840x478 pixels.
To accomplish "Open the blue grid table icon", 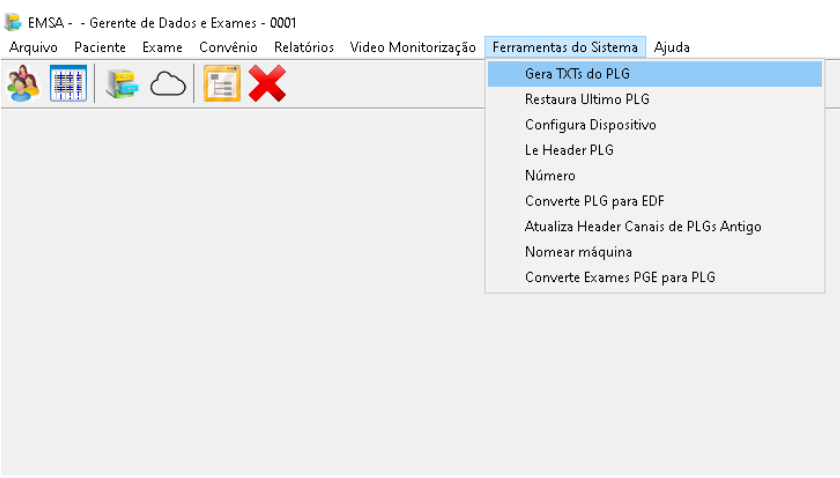I will click(69, 84).
